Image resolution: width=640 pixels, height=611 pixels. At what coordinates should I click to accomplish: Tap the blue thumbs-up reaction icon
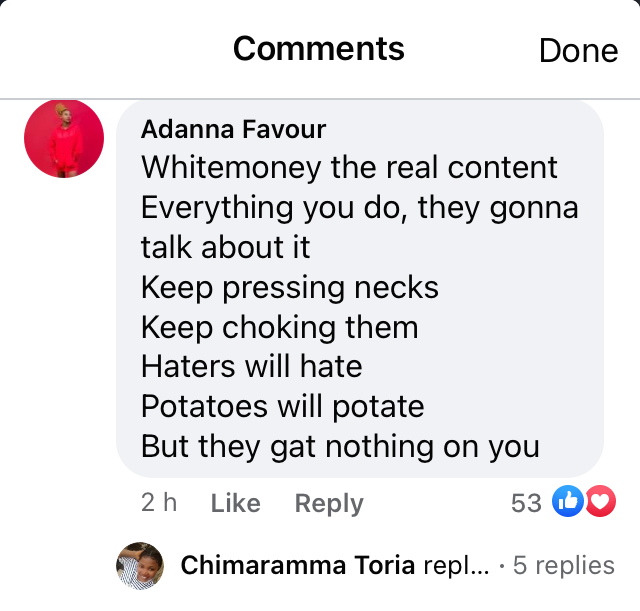coord(568,501)
